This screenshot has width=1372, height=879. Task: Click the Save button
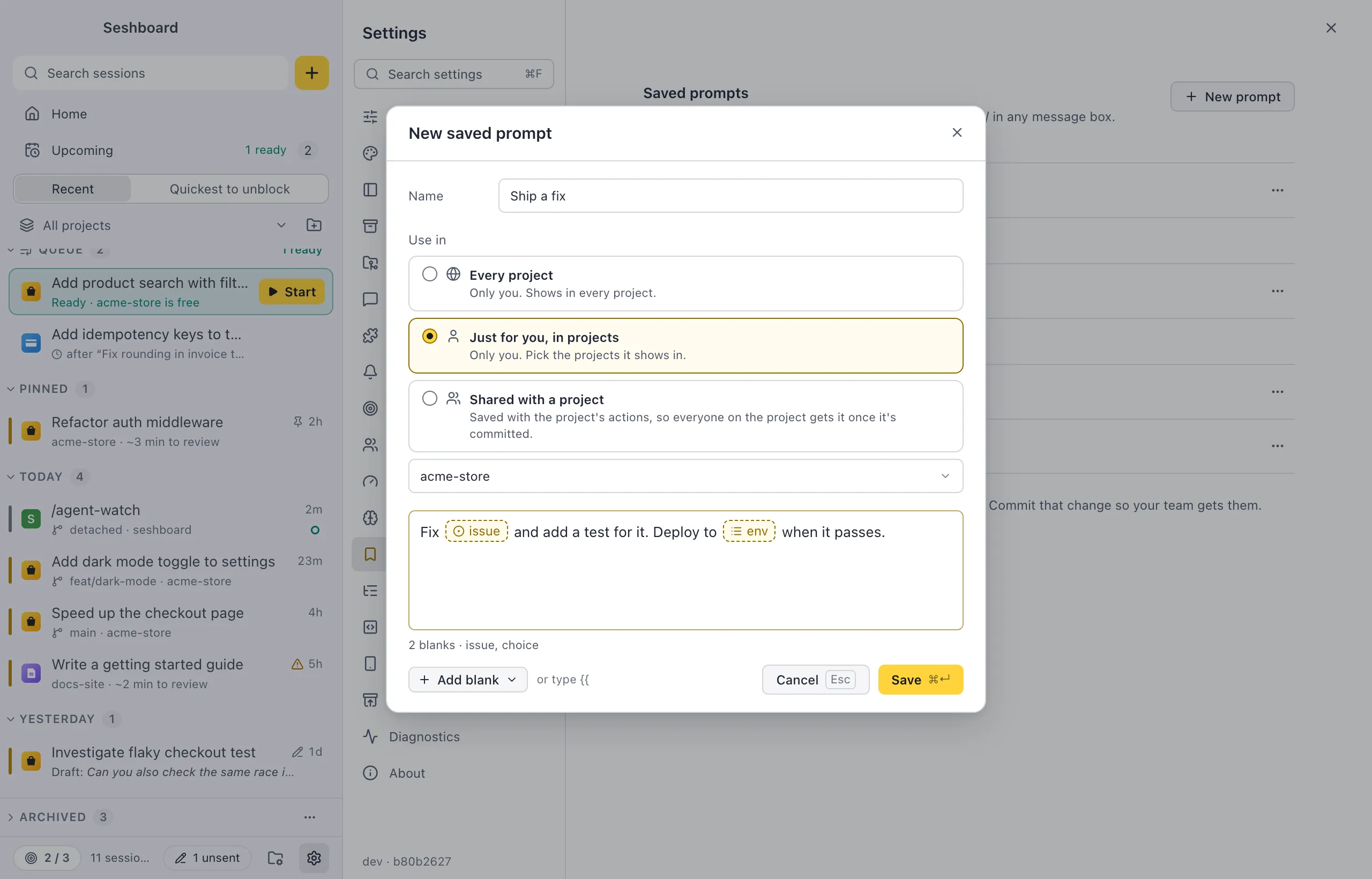[921, 679]
